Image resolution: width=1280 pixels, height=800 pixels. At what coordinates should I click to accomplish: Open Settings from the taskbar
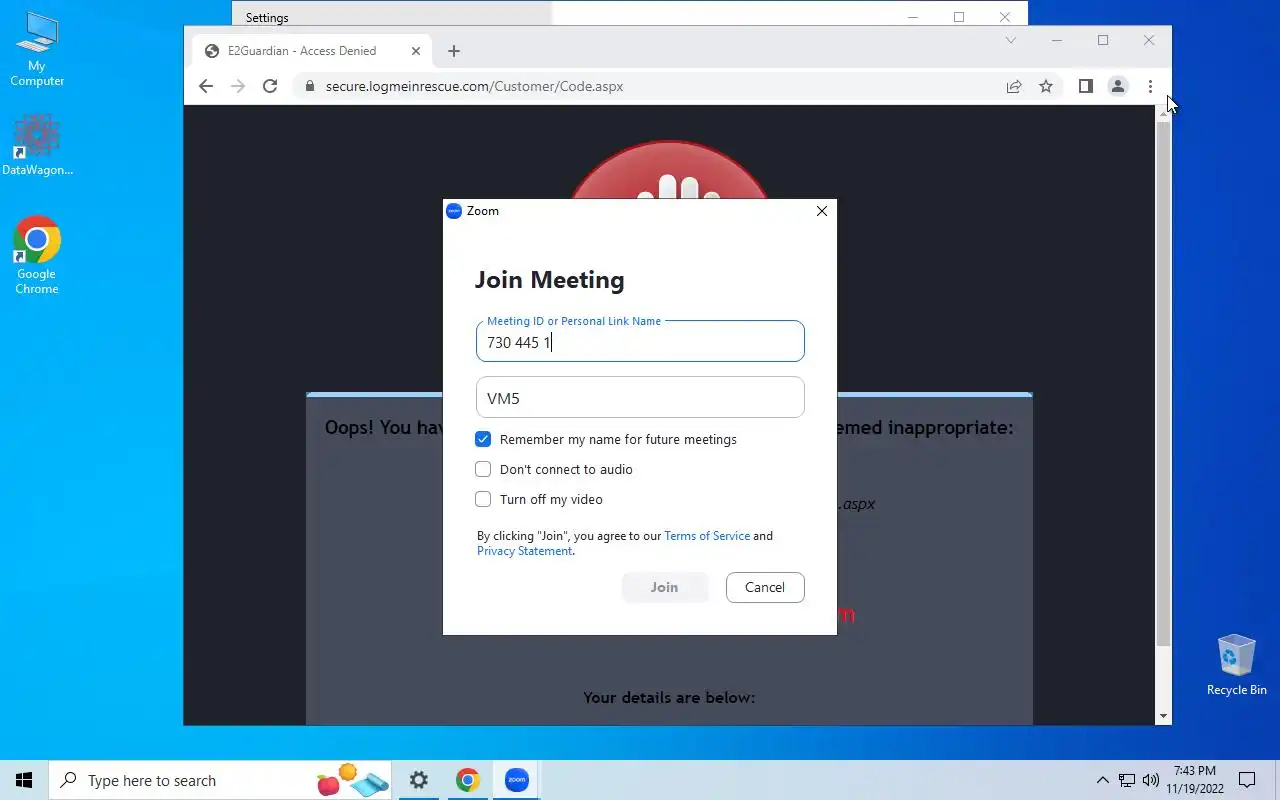(419, 780)
